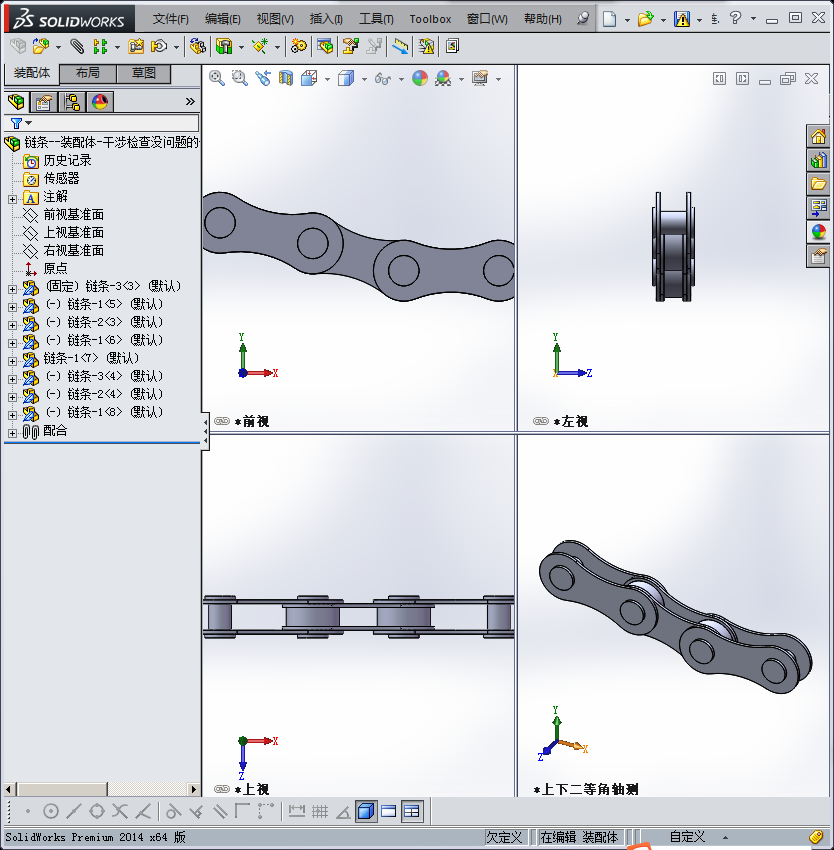
Task: Expand the 链条-1<7> component node
Action: pos(12,360)
